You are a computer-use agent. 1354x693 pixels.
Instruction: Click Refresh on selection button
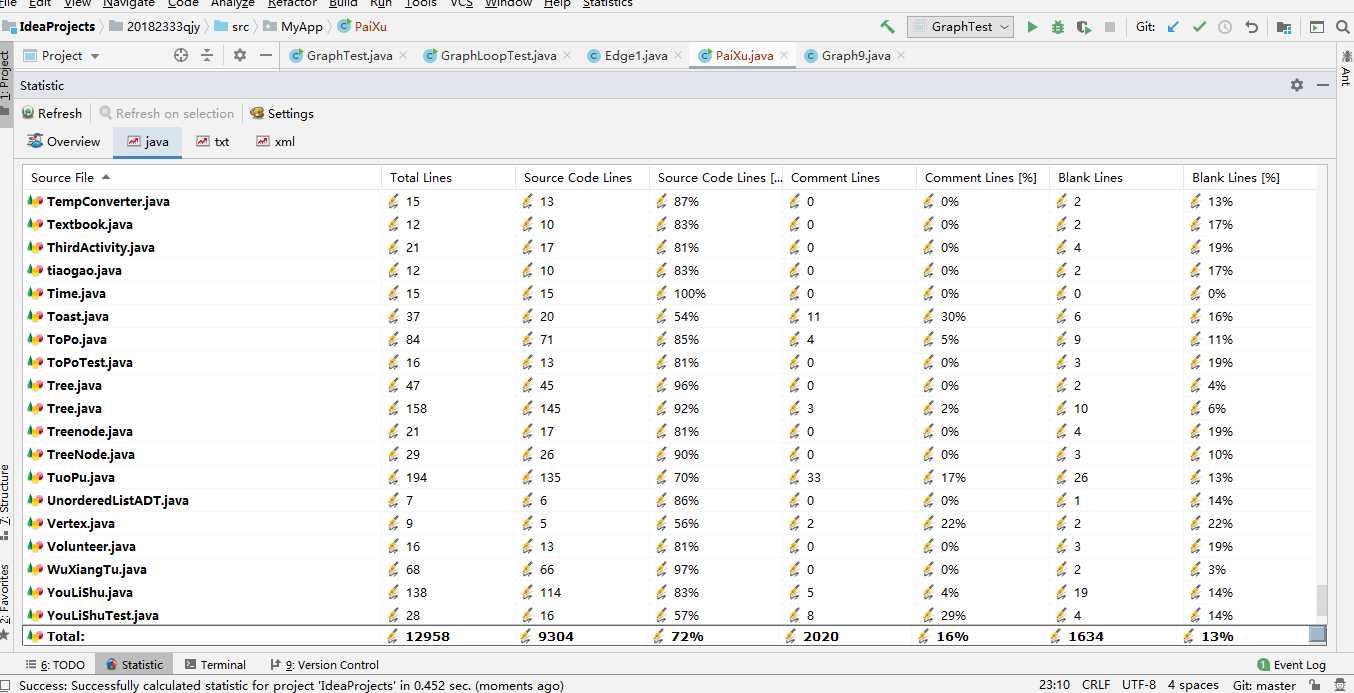(166, 113)
